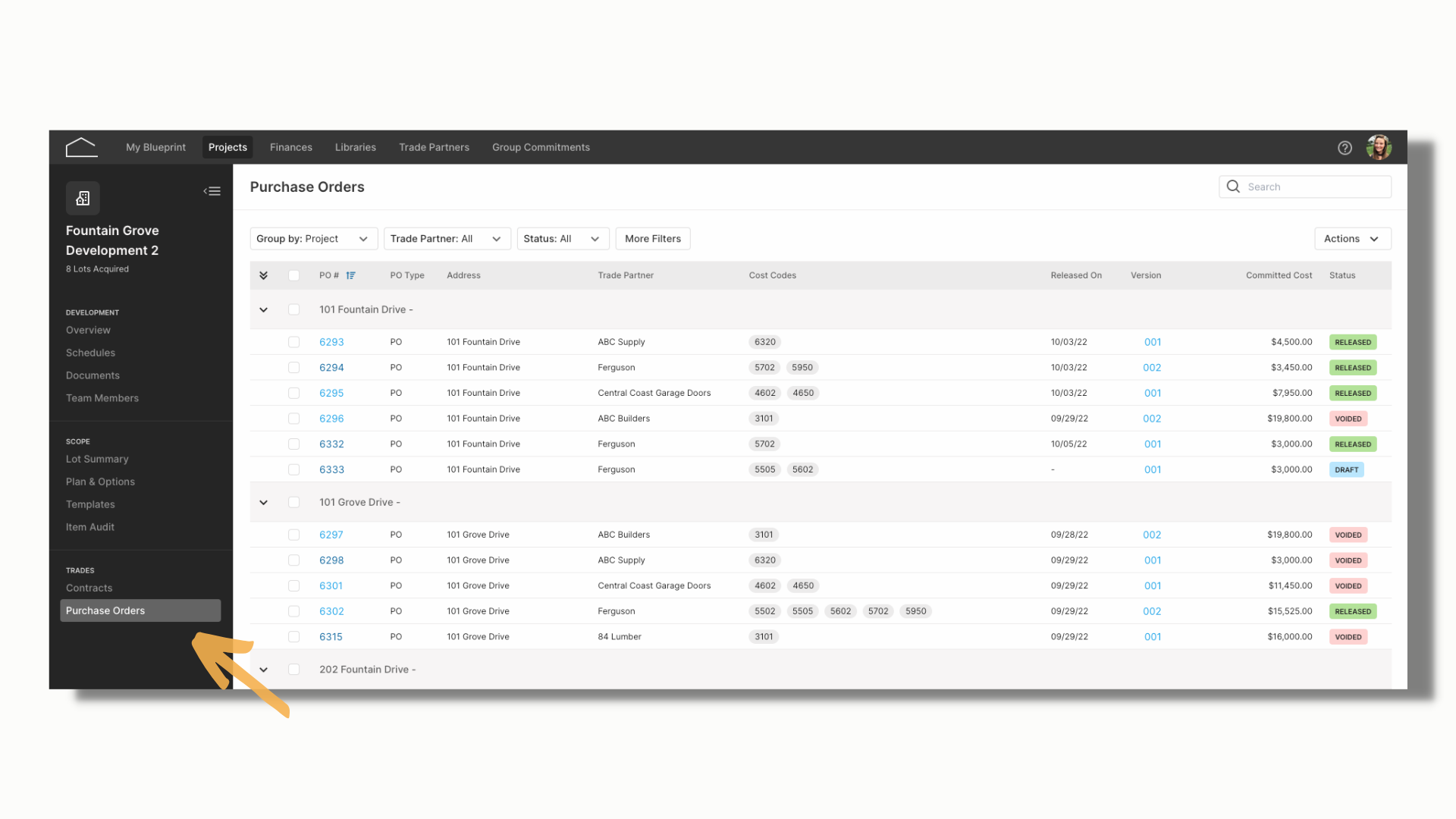
Task: Collapse the sidebar menu icon
Action: point(212,191)
